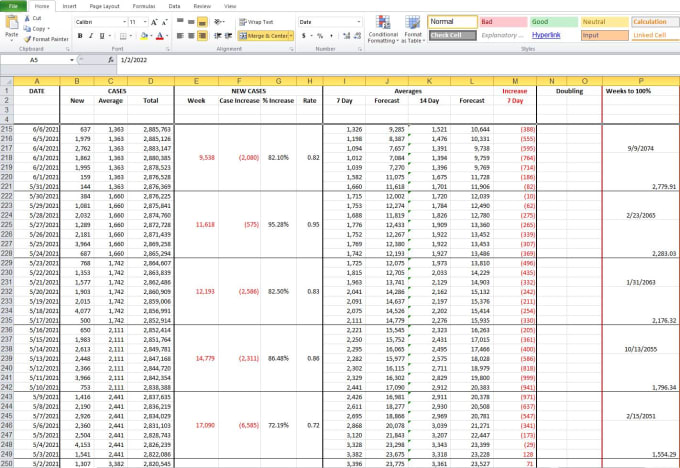Open the font size dropdown
Screen dimensions: 680x468
point(145,22)
